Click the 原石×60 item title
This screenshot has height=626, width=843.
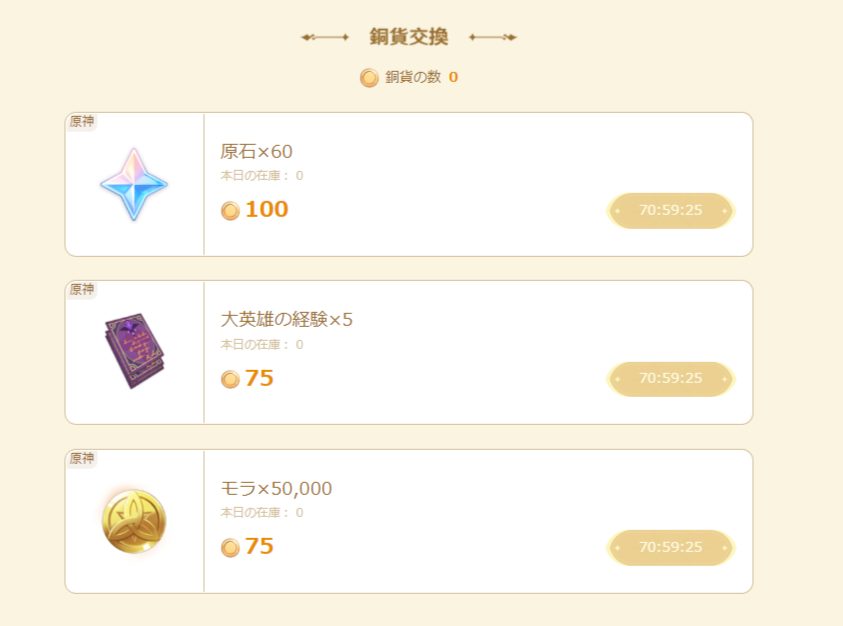(x=256, y=152)
